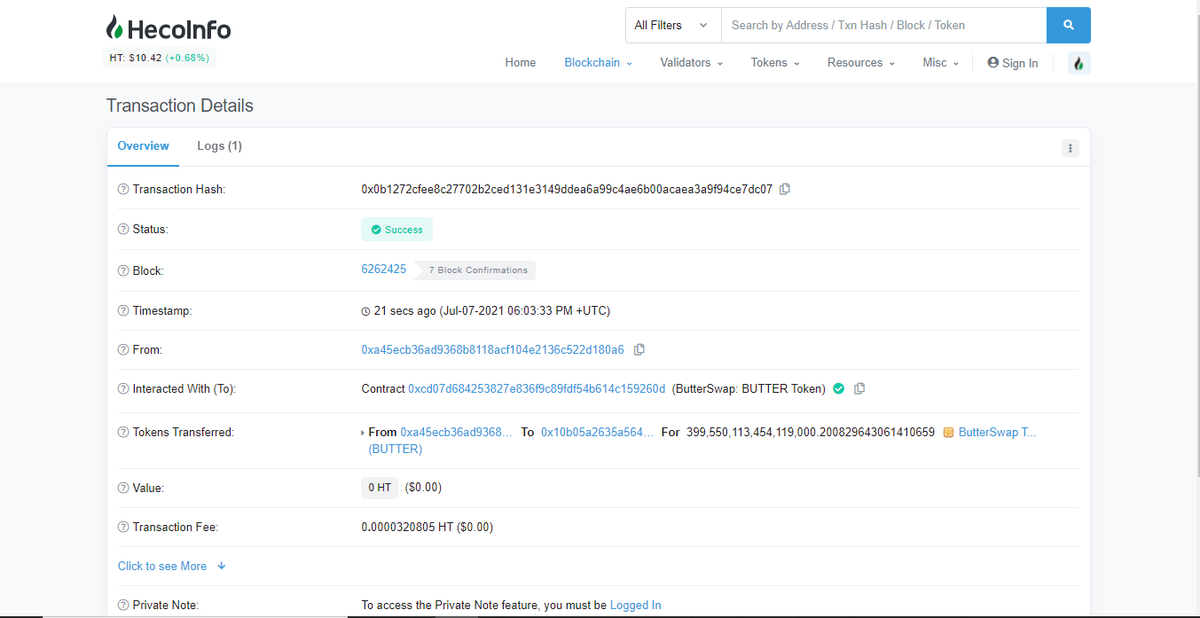This screenshot has width=1200, height=618.
Task: Switch to the Overview tab
Action: 143,146
